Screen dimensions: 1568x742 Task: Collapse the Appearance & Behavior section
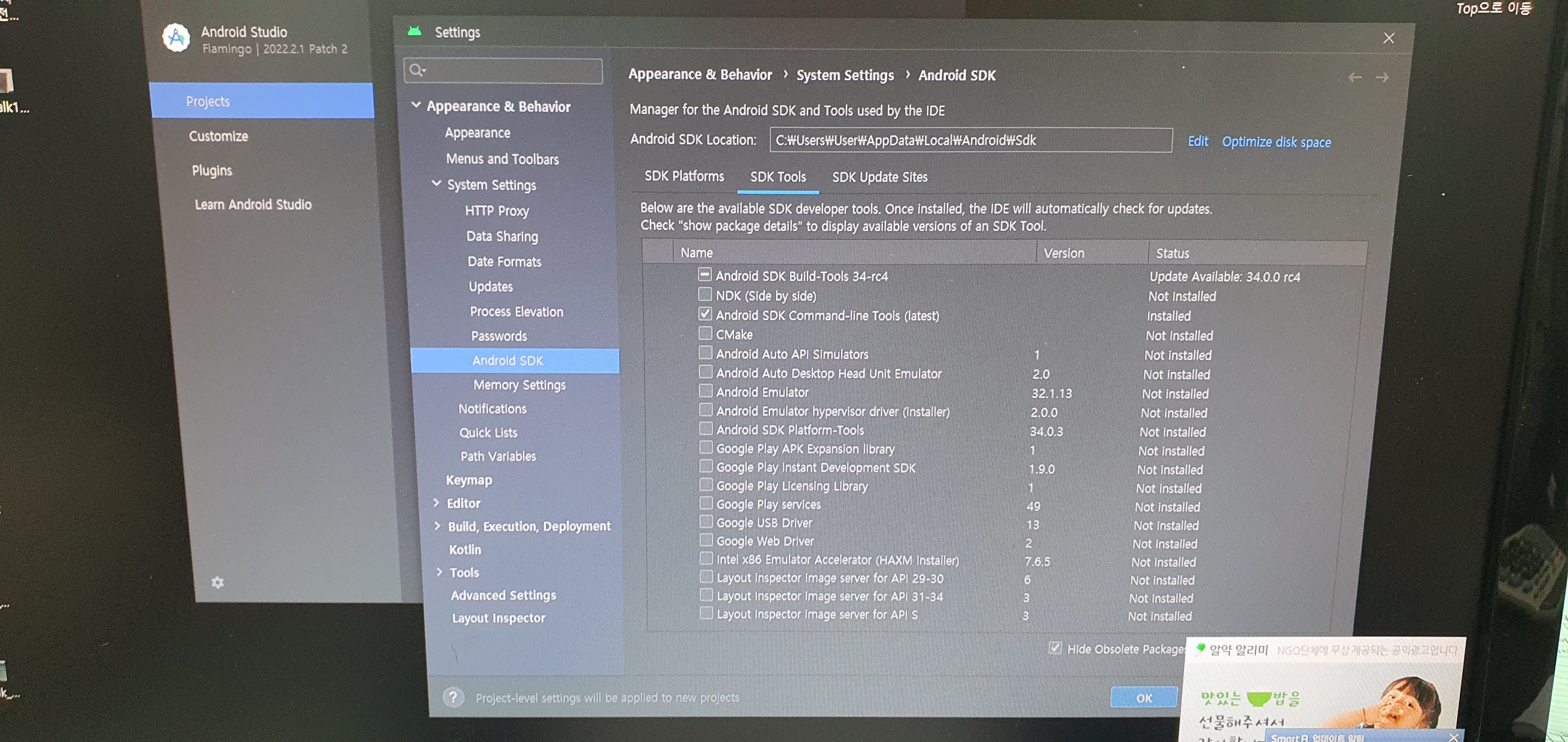[416, 105]
